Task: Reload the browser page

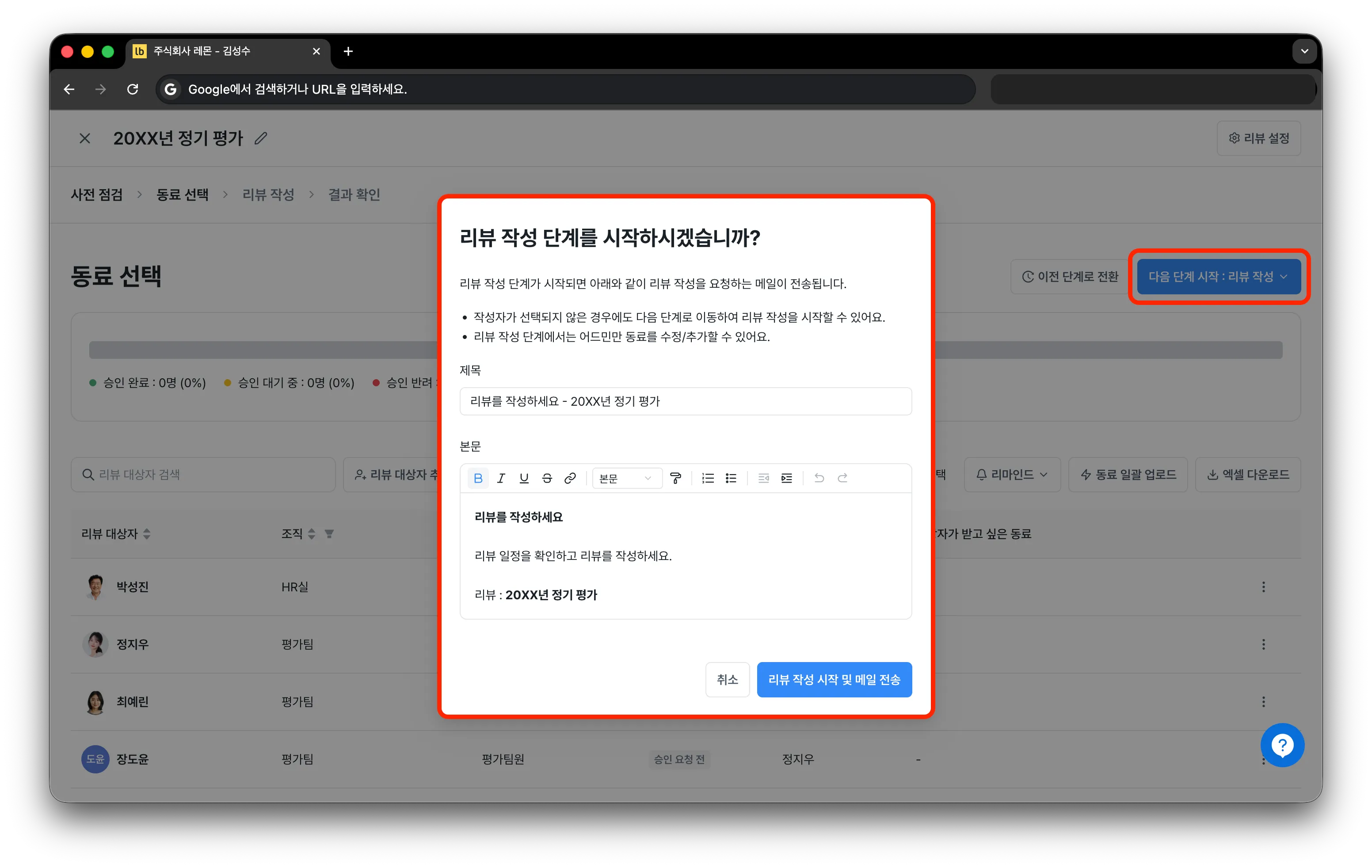Action: click(x=133, y=89)
